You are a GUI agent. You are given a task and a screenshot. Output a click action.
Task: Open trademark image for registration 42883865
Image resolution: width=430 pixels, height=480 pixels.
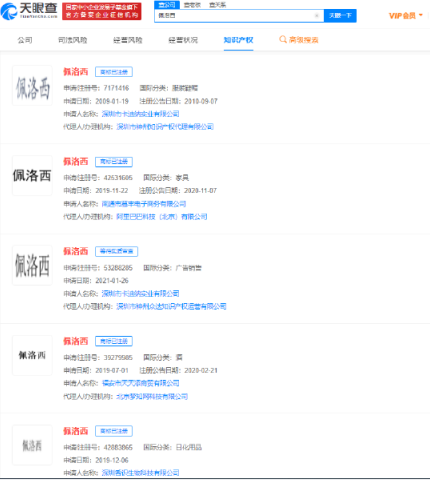click(32, 445)
